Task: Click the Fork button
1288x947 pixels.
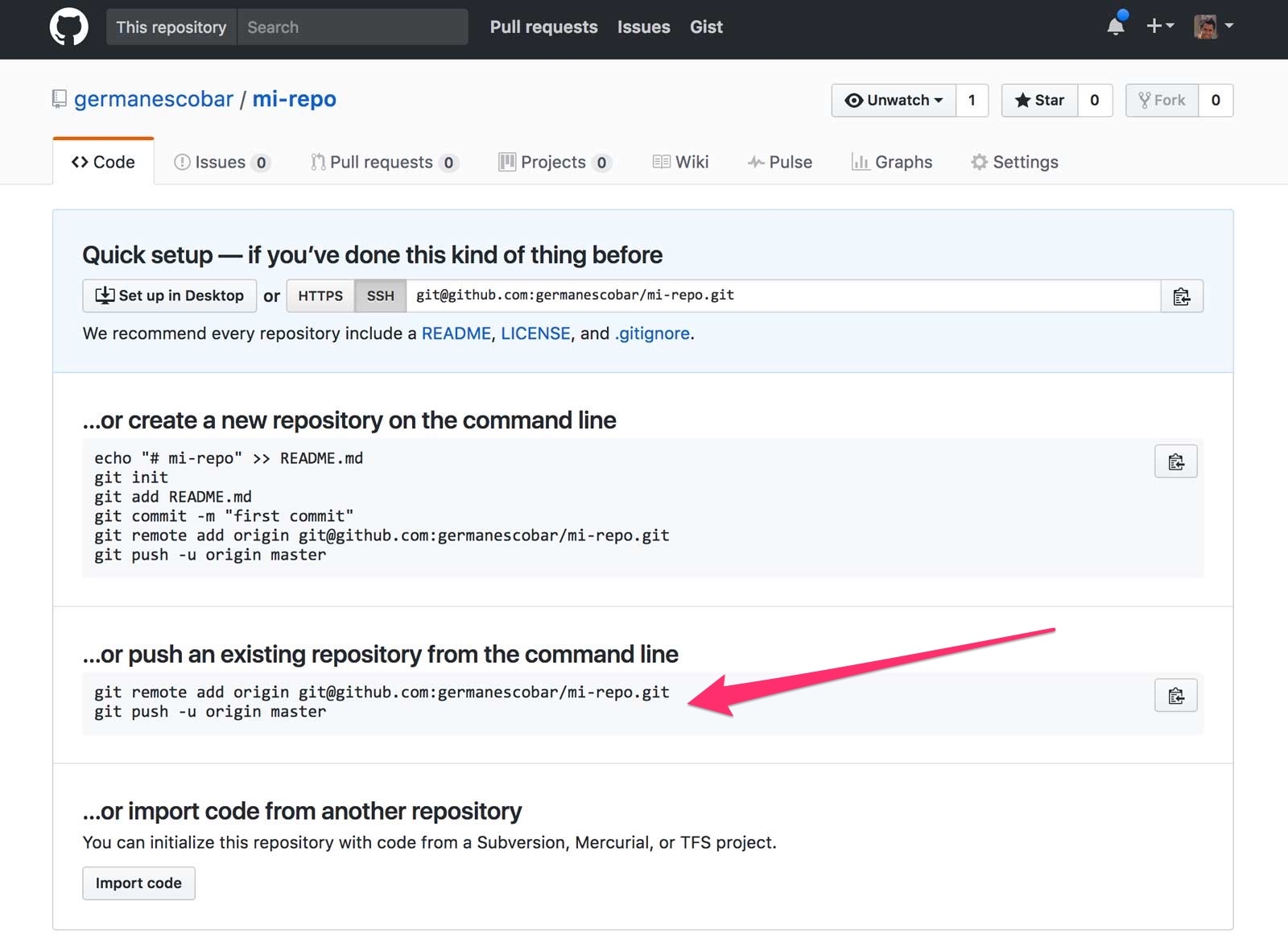Action: [1162, 101]
